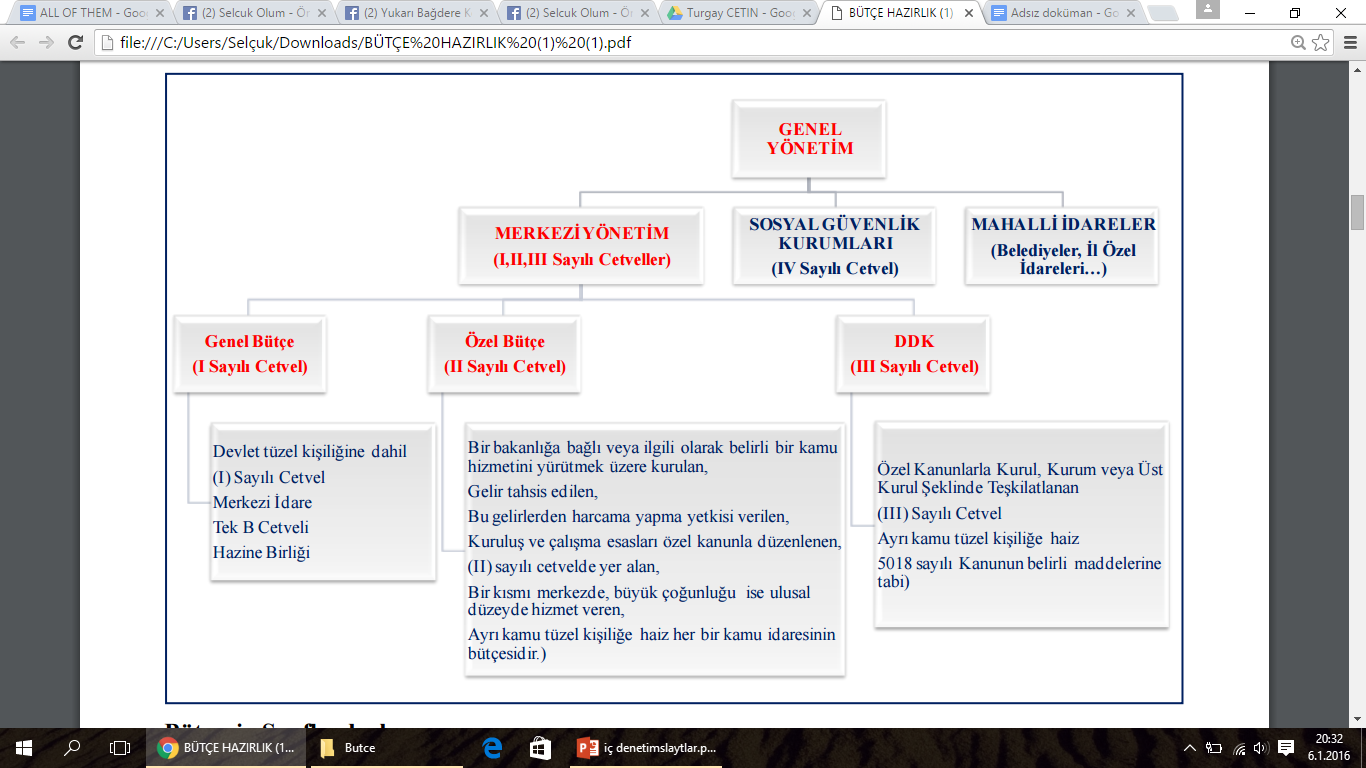The image size is (1366, 768).
Task: Launch Microsoft Edge from the taskbar
Action: pos(492,748)
